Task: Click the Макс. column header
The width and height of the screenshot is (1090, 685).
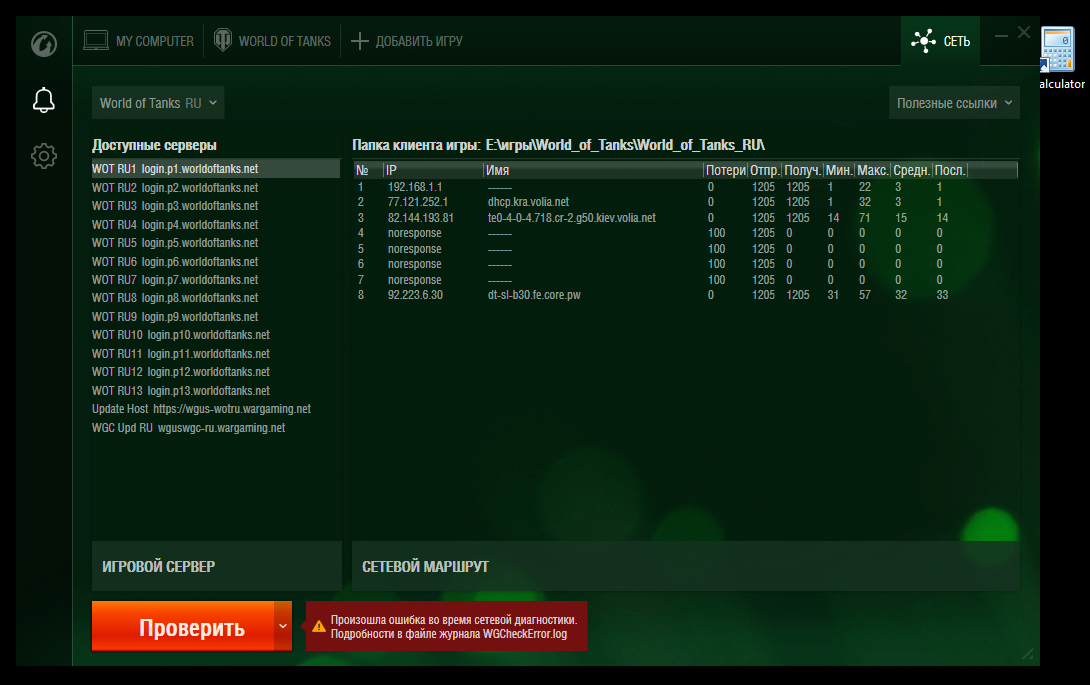Action: pos(872,170)
